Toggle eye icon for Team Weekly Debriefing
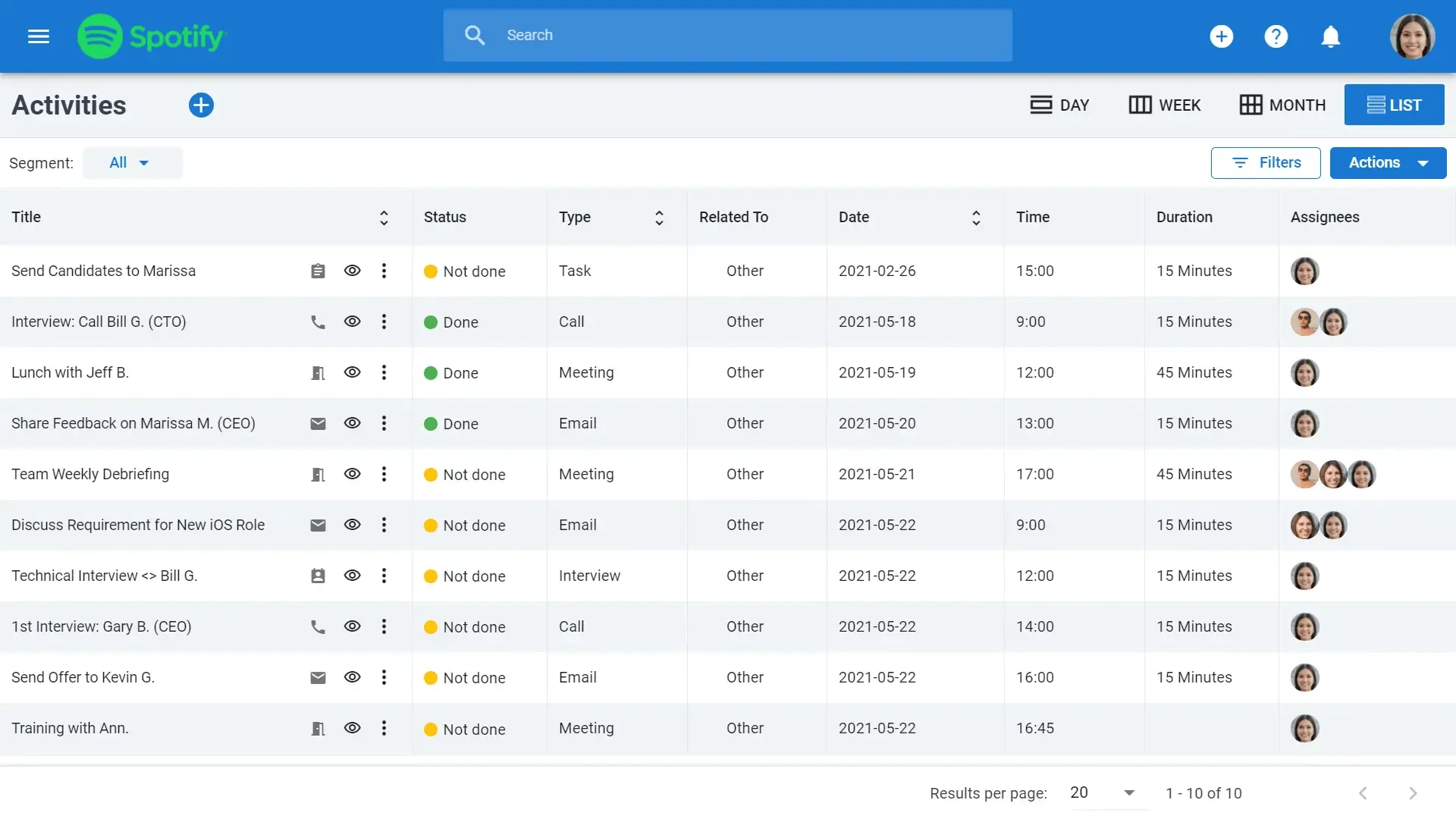Image resolution: width=1456 pixels, height=819 pixels. pyautogui.click(x=352, y=475)
